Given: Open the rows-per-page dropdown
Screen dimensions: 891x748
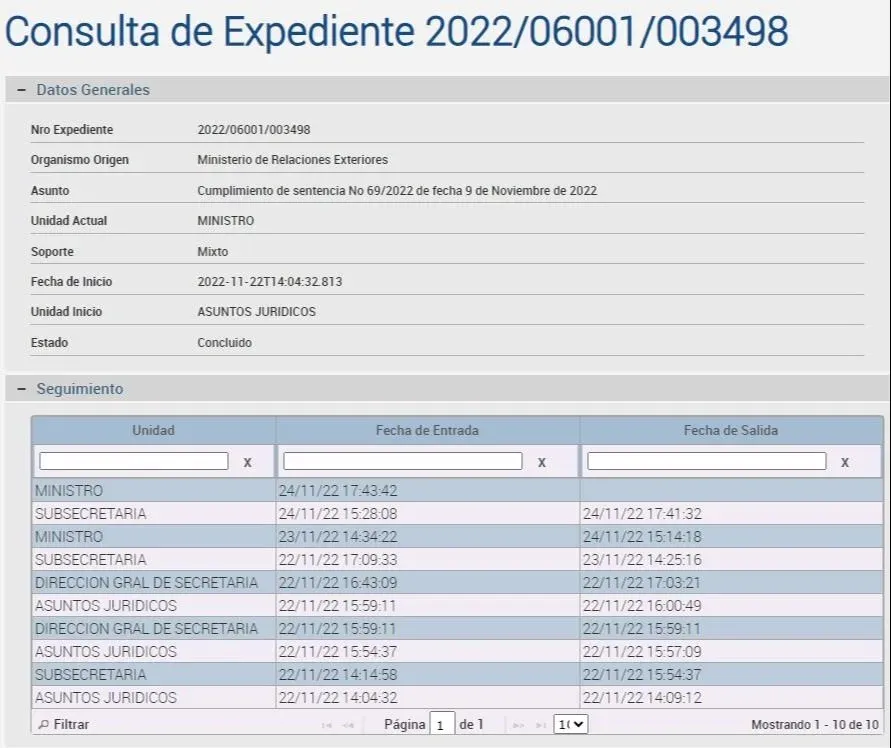Looking at the screenshot, I should pyautogui.click(x=571, y=723).
